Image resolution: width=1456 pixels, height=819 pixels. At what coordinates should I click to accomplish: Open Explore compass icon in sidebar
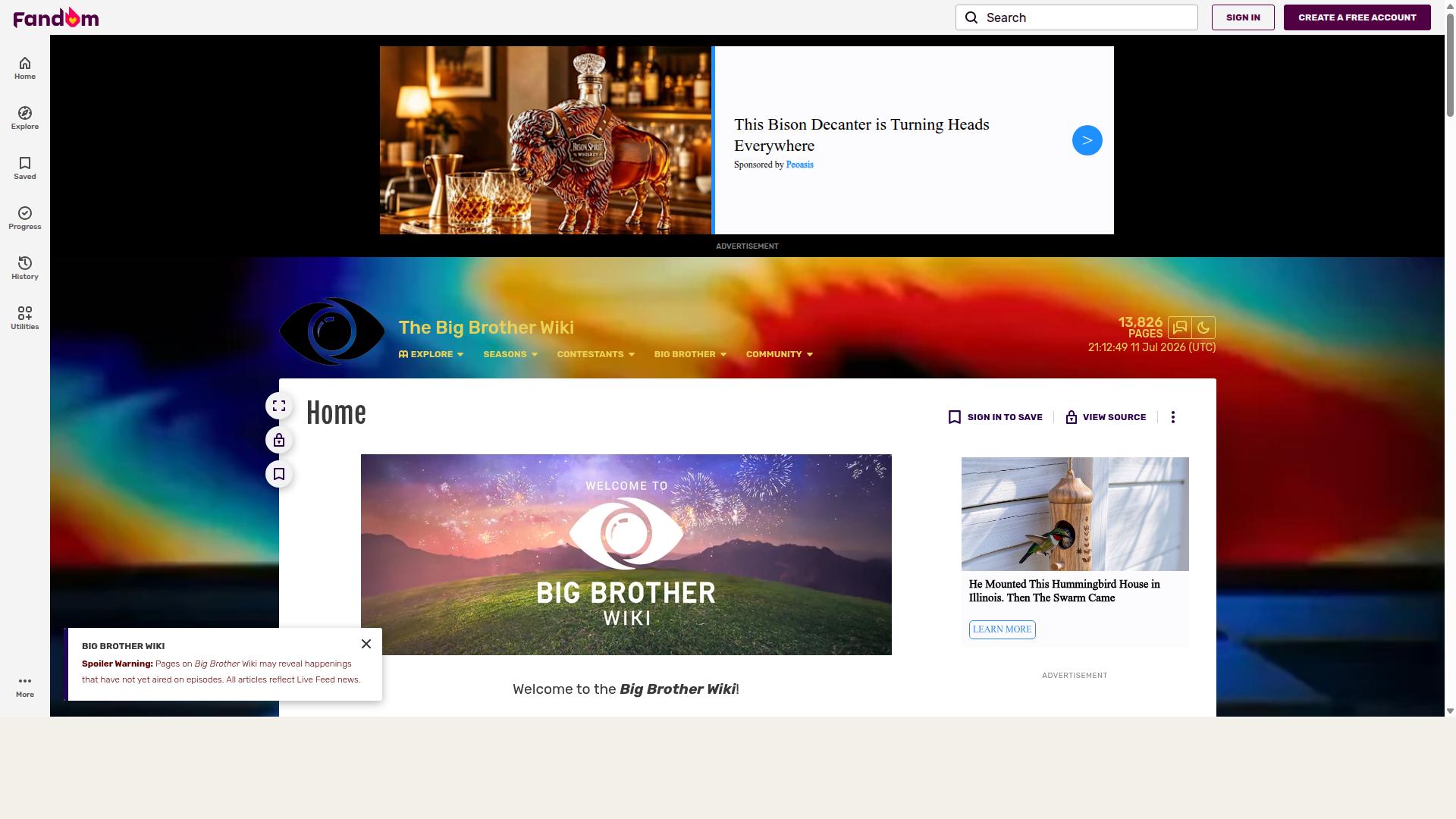click(x=25, y=118)
